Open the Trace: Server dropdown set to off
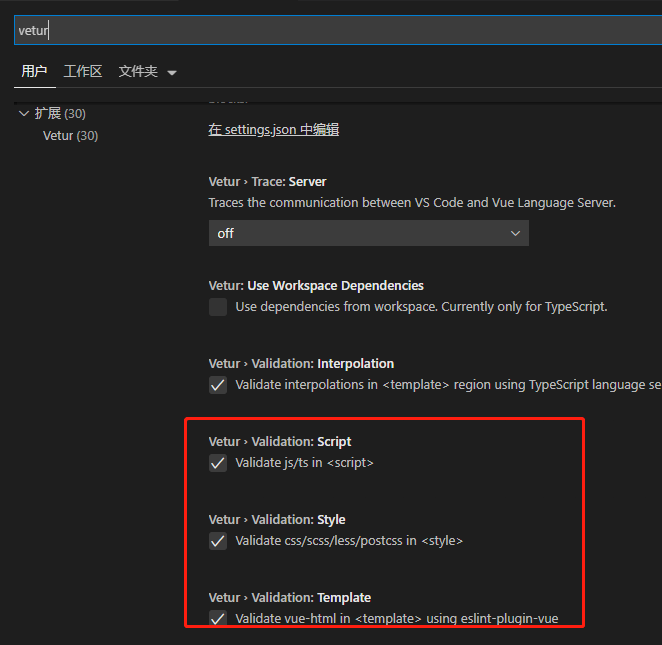This screenshot has width=662, height=645. click(369, 233)
